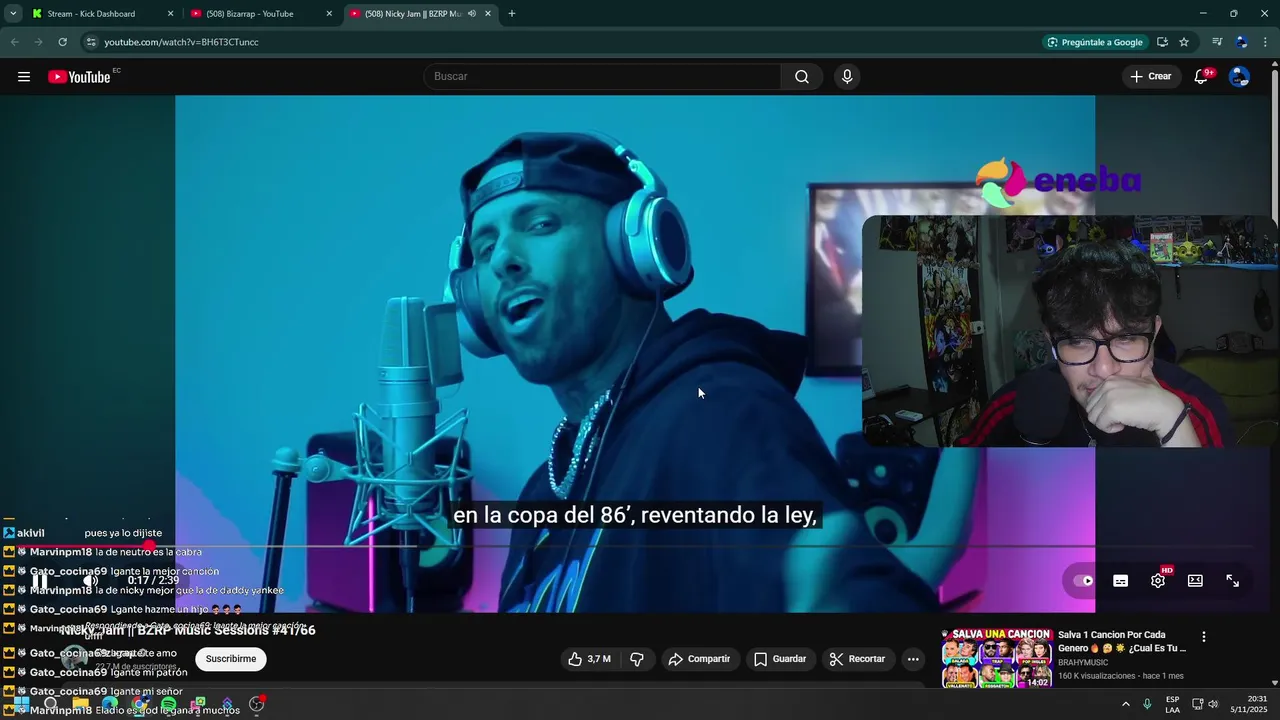
Task: Open YouTube notifications bell
Action: coord(1202,77)
